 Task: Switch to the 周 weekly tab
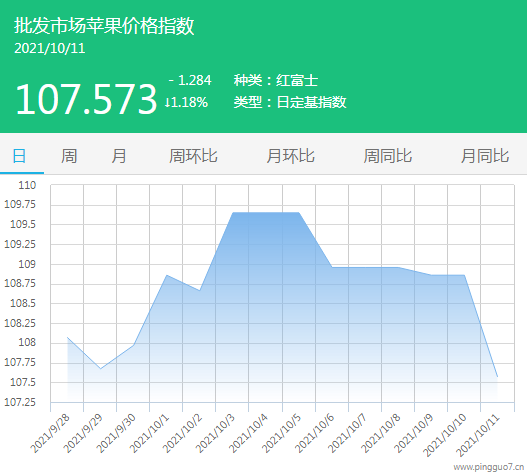click(x=69, y=156)
